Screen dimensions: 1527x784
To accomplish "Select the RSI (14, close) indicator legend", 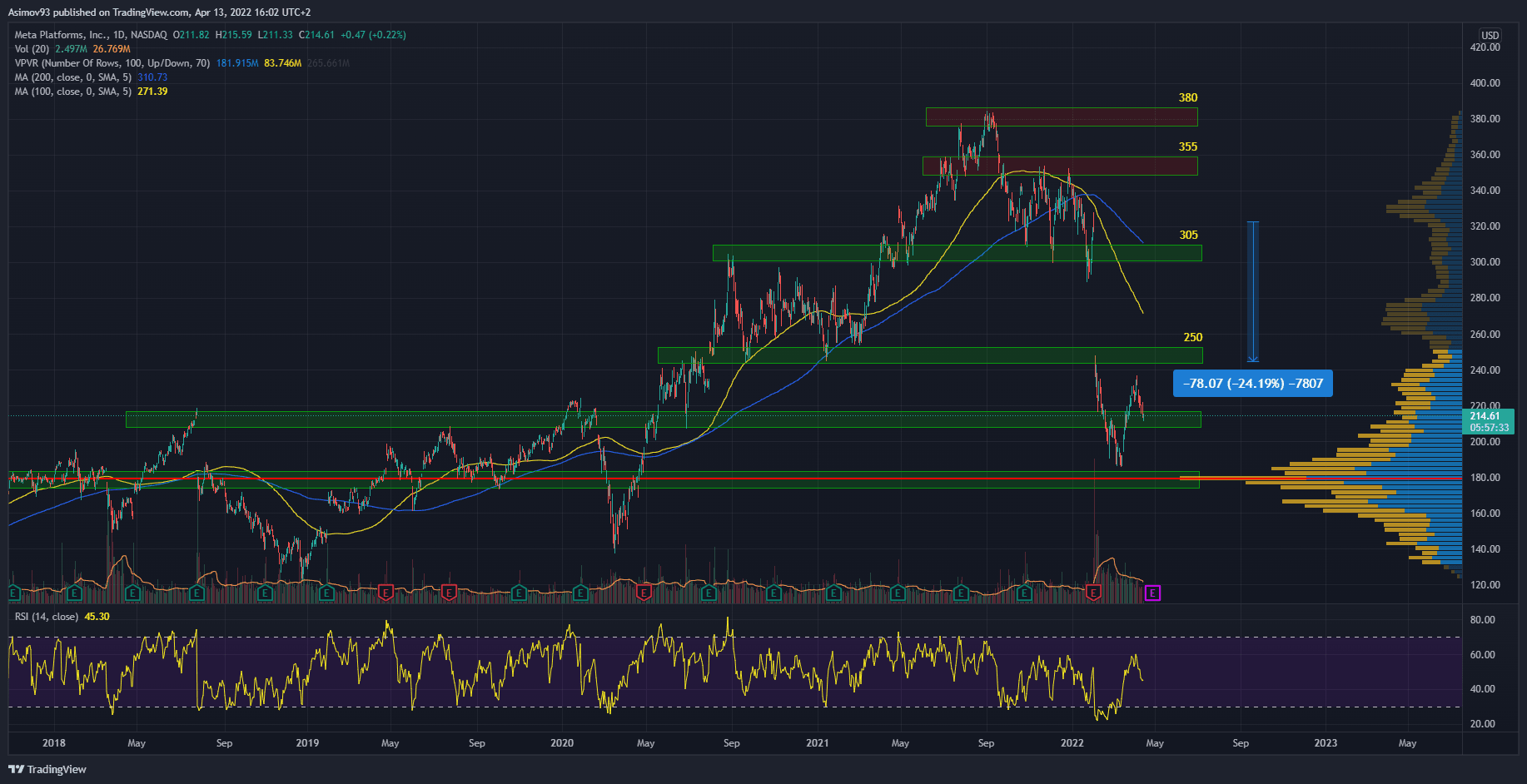I will click(x=47, y=617).
